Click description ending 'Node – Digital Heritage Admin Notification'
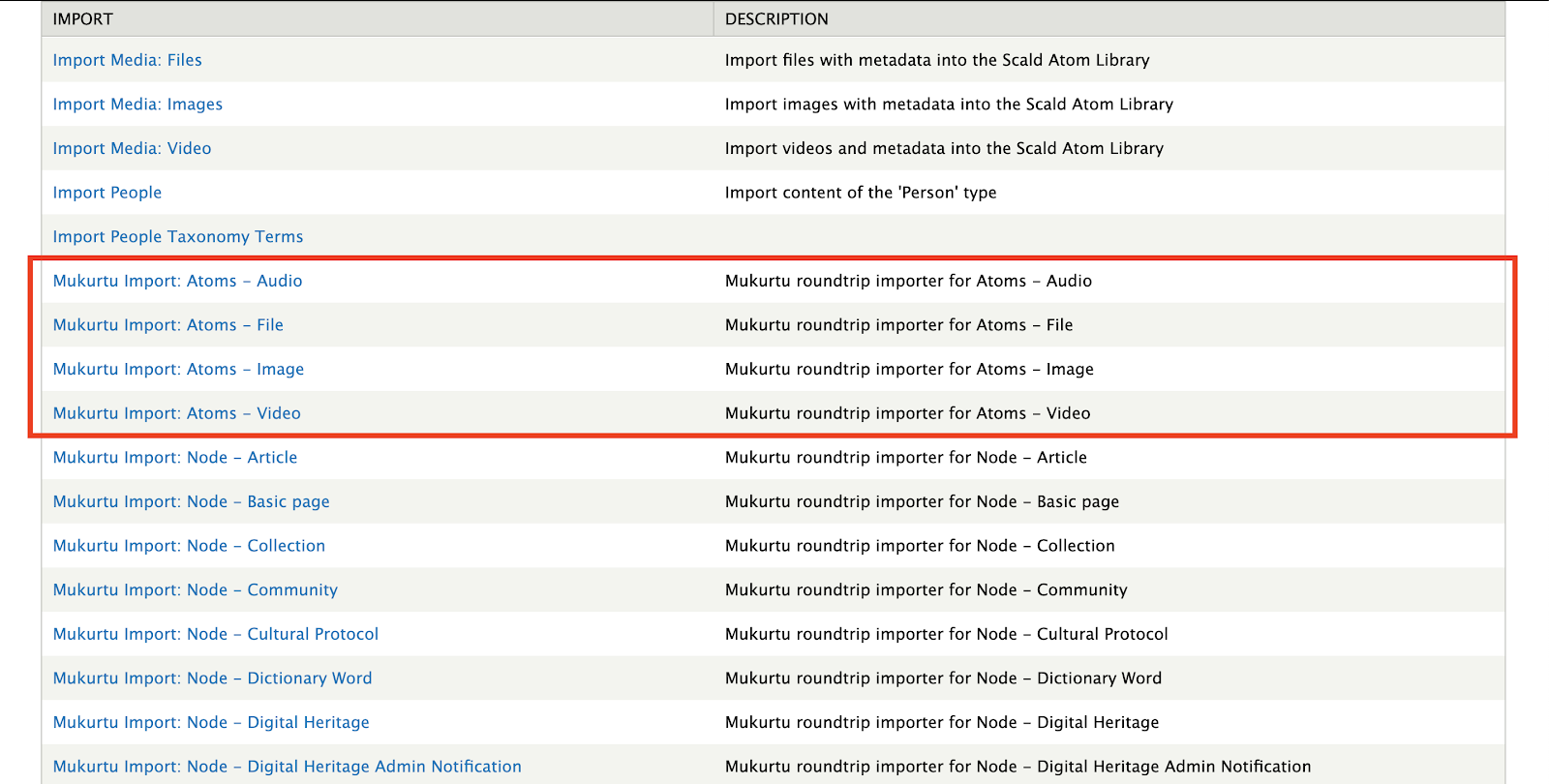 tap(1018, 767)
